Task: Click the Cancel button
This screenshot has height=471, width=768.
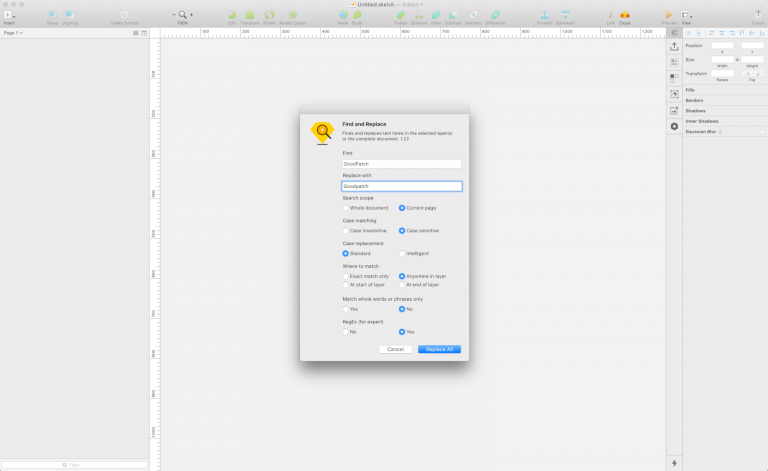Action: [395, 349]
